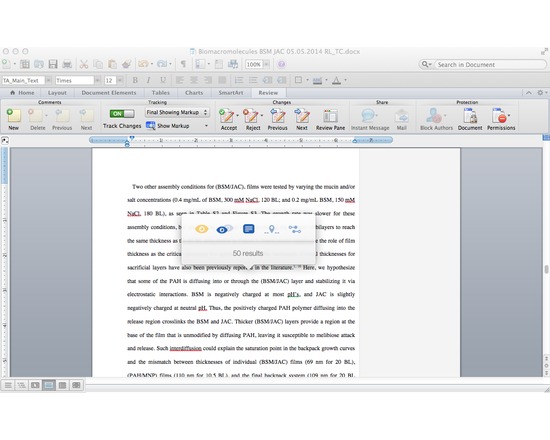Click the Document protection icon
This screenshot has width=550, height=440.
coord(470,119)
